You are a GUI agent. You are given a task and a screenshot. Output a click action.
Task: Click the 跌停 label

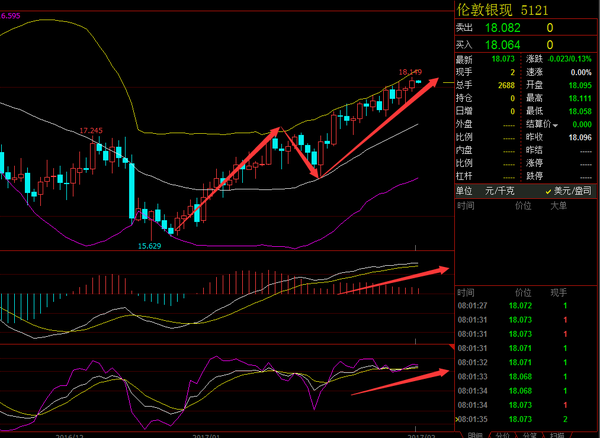[534, 176]
